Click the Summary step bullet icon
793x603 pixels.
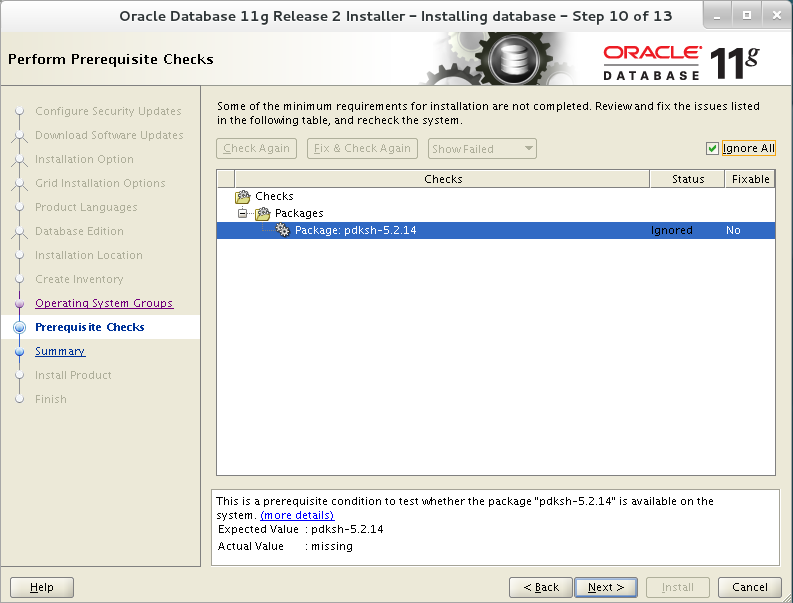point(19,351)
